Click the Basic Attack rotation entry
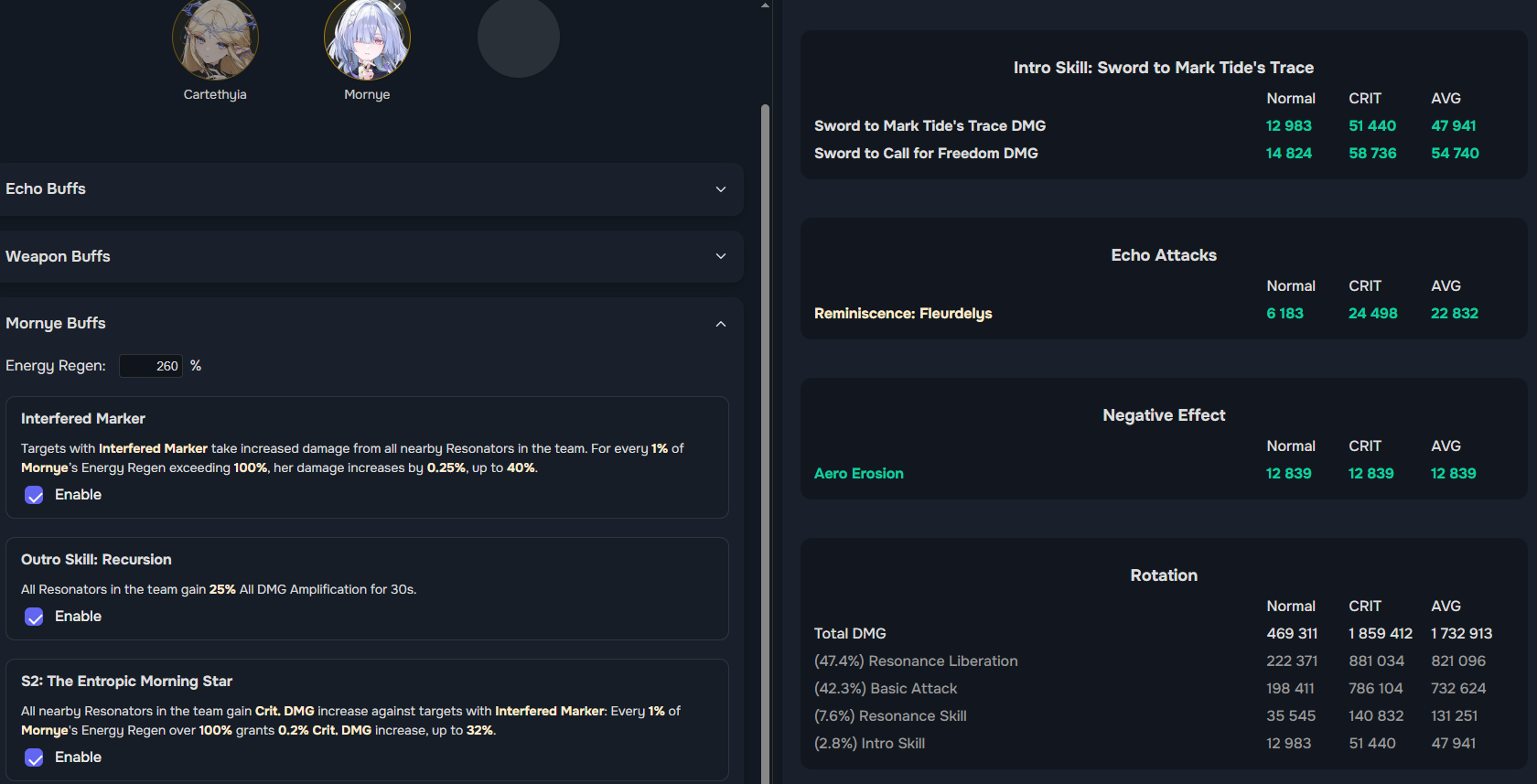This screenshot has width=1537, height=784. point(886,688)
